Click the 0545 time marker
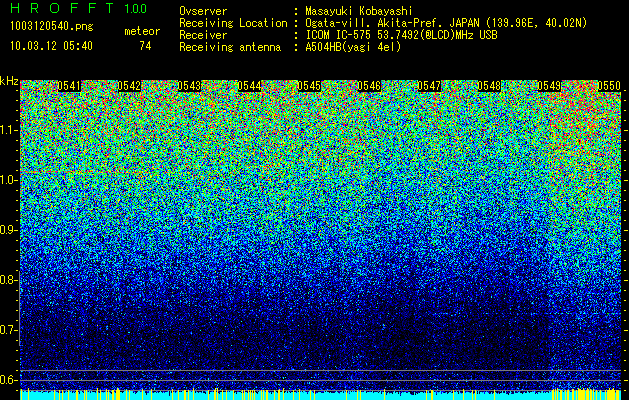Viewport: 629px width, 400px height. click(x=309, y=86)
